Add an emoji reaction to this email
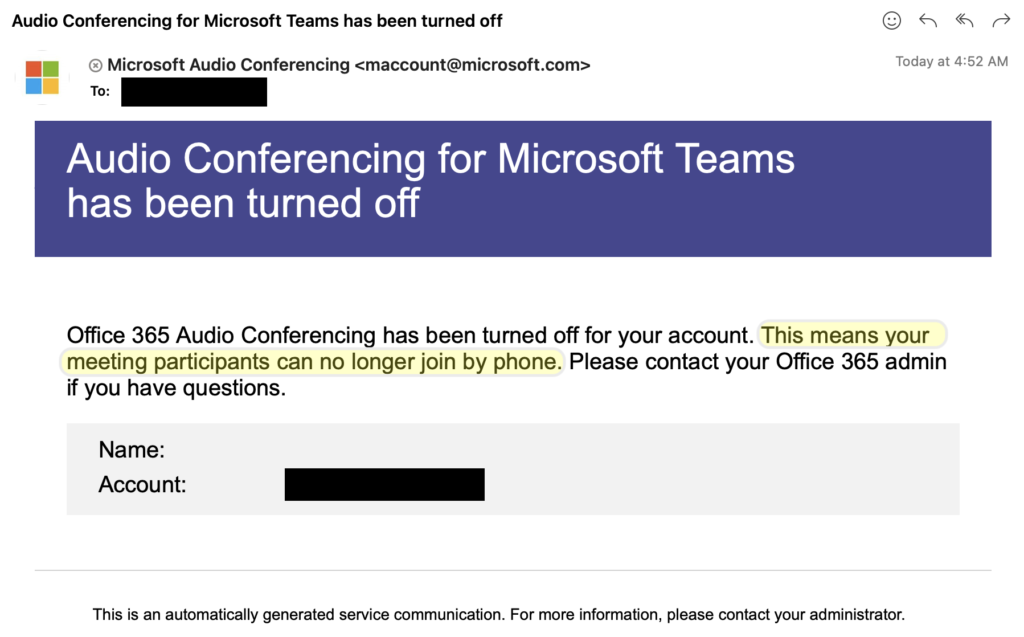 pos(891,20)
